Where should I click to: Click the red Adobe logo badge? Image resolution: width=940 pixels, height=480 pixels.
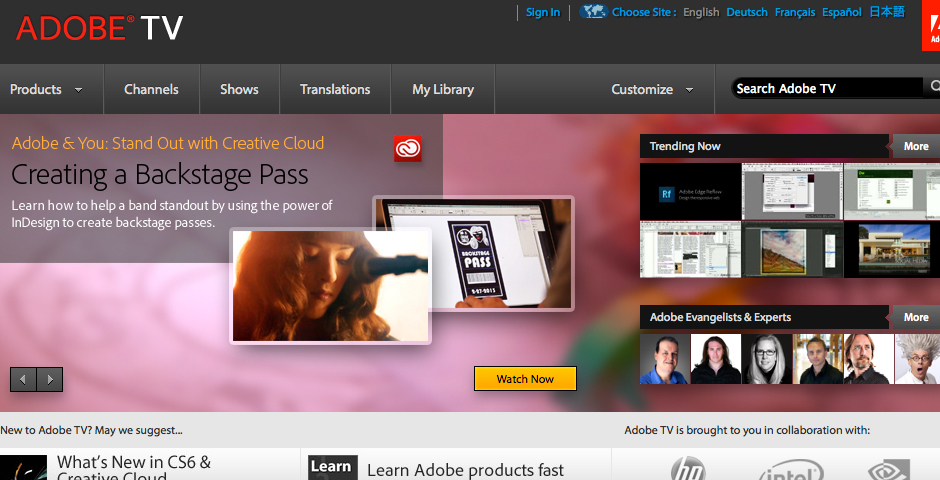[931, 26]
